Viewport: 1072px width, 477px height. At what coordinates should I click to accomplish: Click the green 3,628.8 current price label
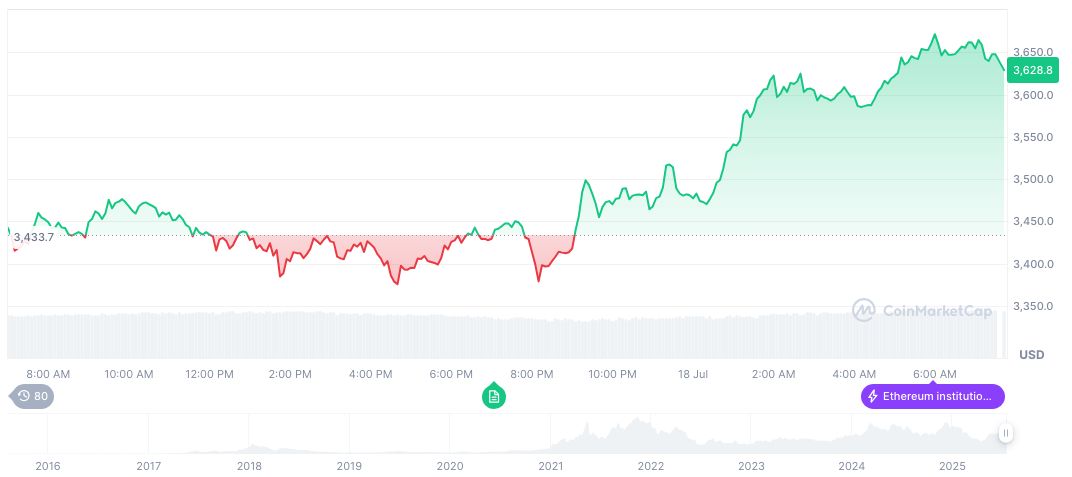pos(1031,70)
